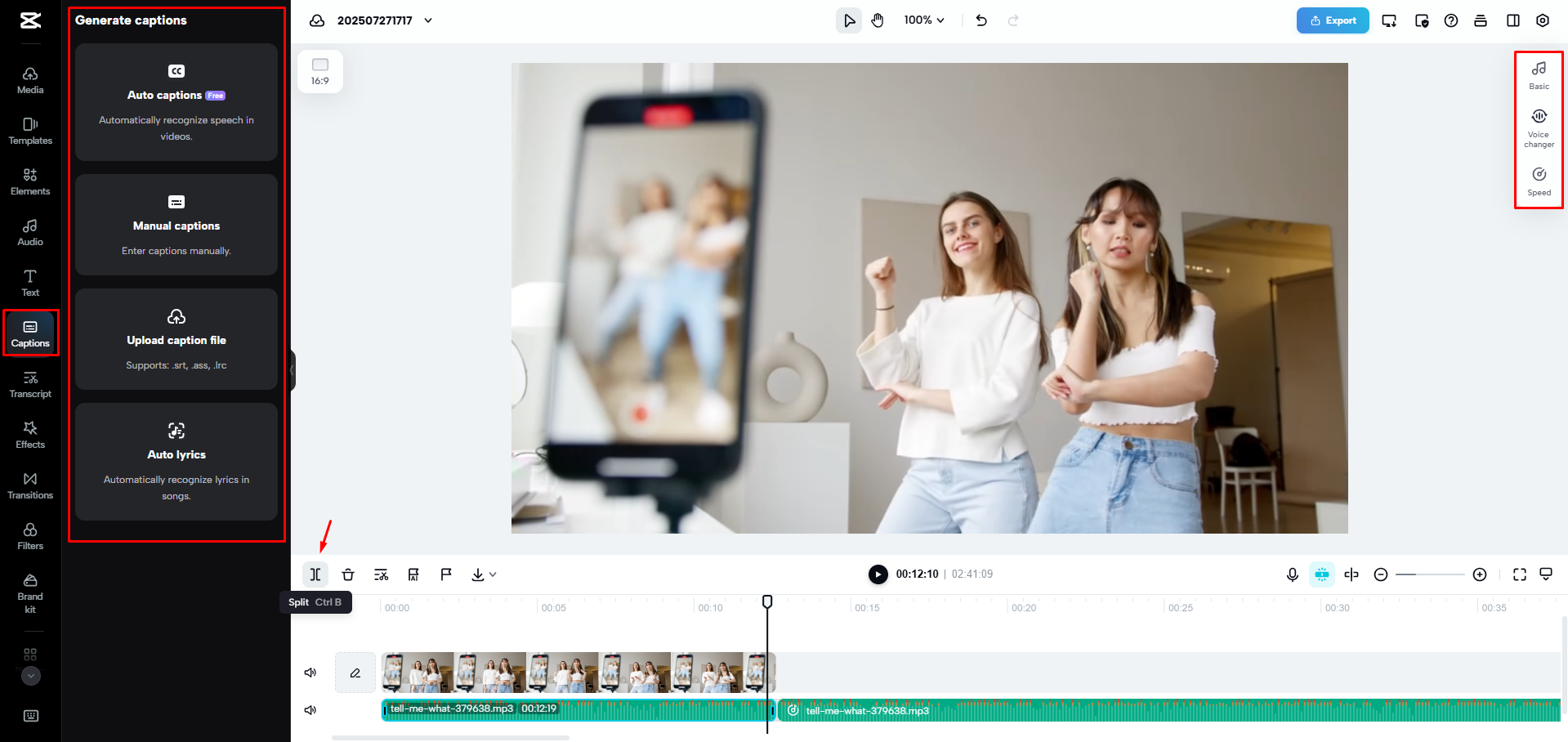Image resolution: width=1568 pixels, height=742 pixels.
Task: Click the Split tool in timeline toolbar
Action: coord(315,574)
